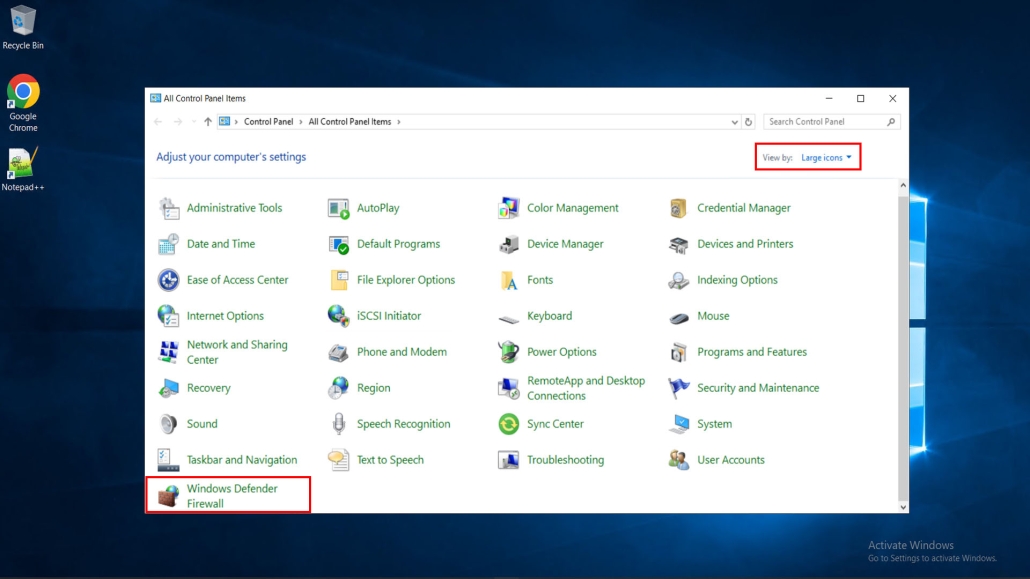
Task: Open the Taskbar and Navigation icon
Action: 169,460
